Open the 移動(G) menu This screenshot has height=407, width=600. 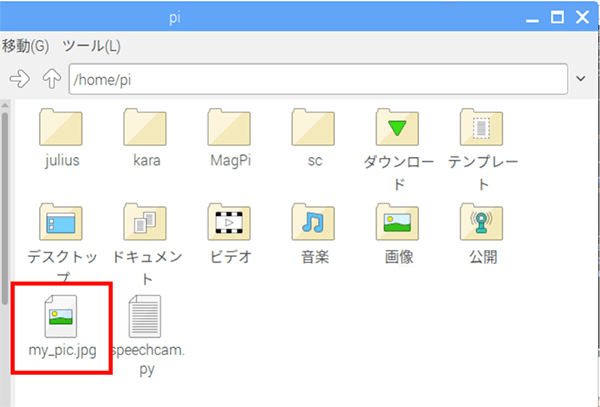pos(25,46)
